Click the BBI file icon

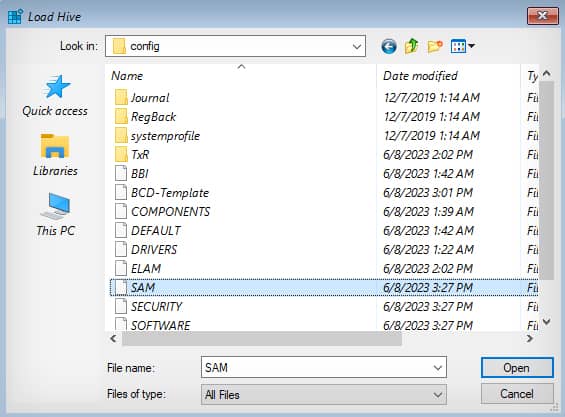tap(121, 174)
